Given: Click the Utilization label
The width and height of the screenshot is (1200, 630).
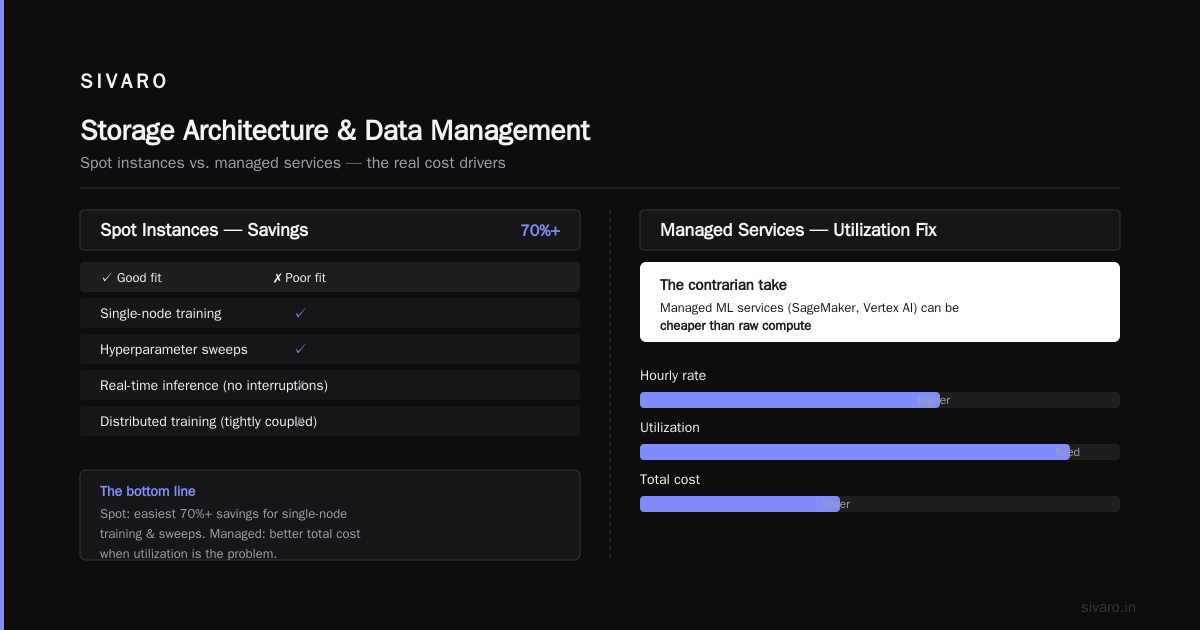Looking at the screenshot, I should click(670, 427).
